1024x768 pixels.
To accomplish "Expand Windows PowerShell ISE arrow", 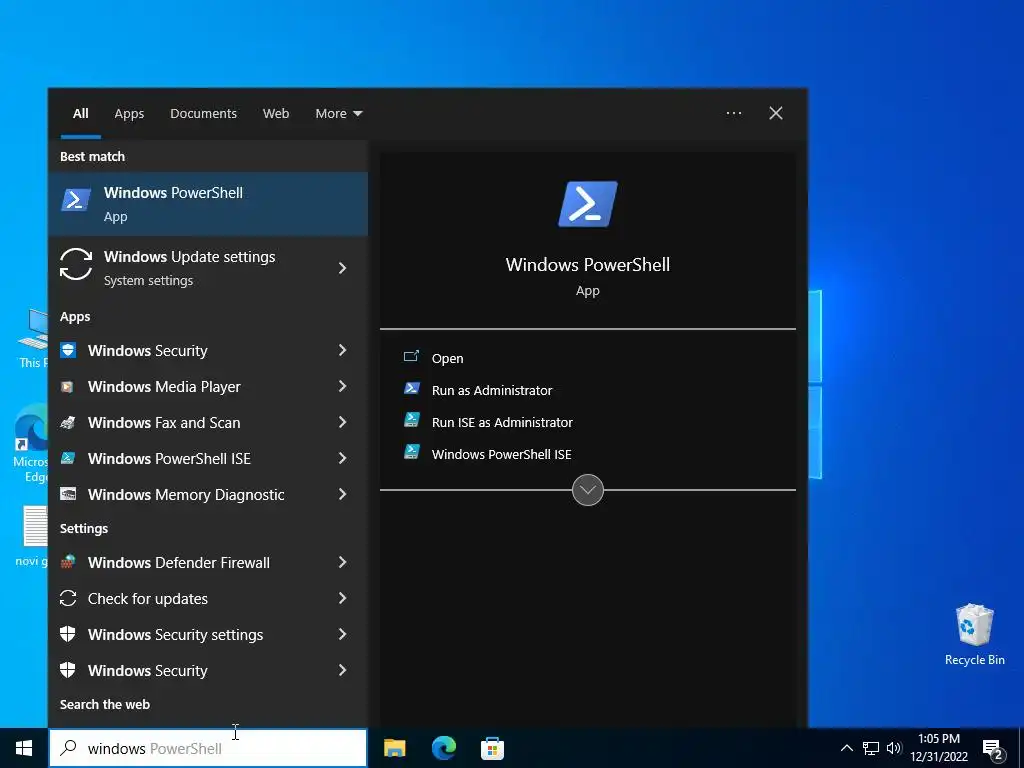I will 342,458.
